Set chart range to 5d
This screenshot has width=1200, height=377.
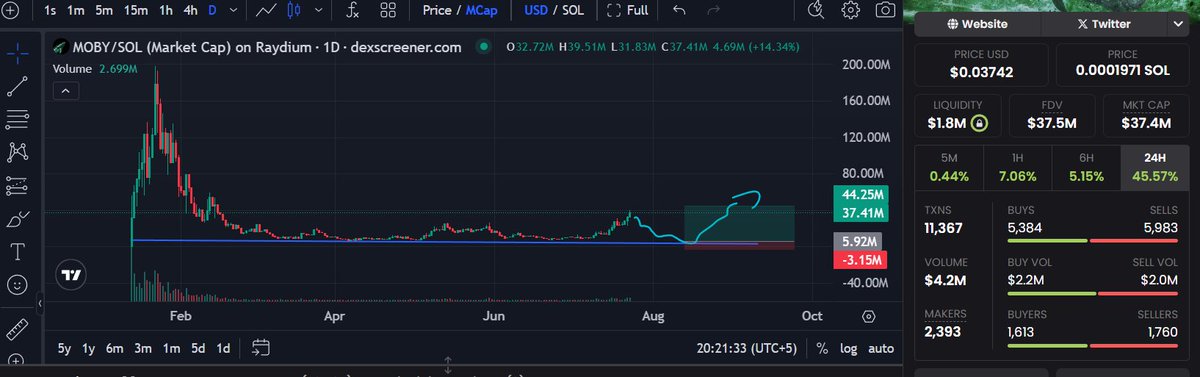point(198,349)
